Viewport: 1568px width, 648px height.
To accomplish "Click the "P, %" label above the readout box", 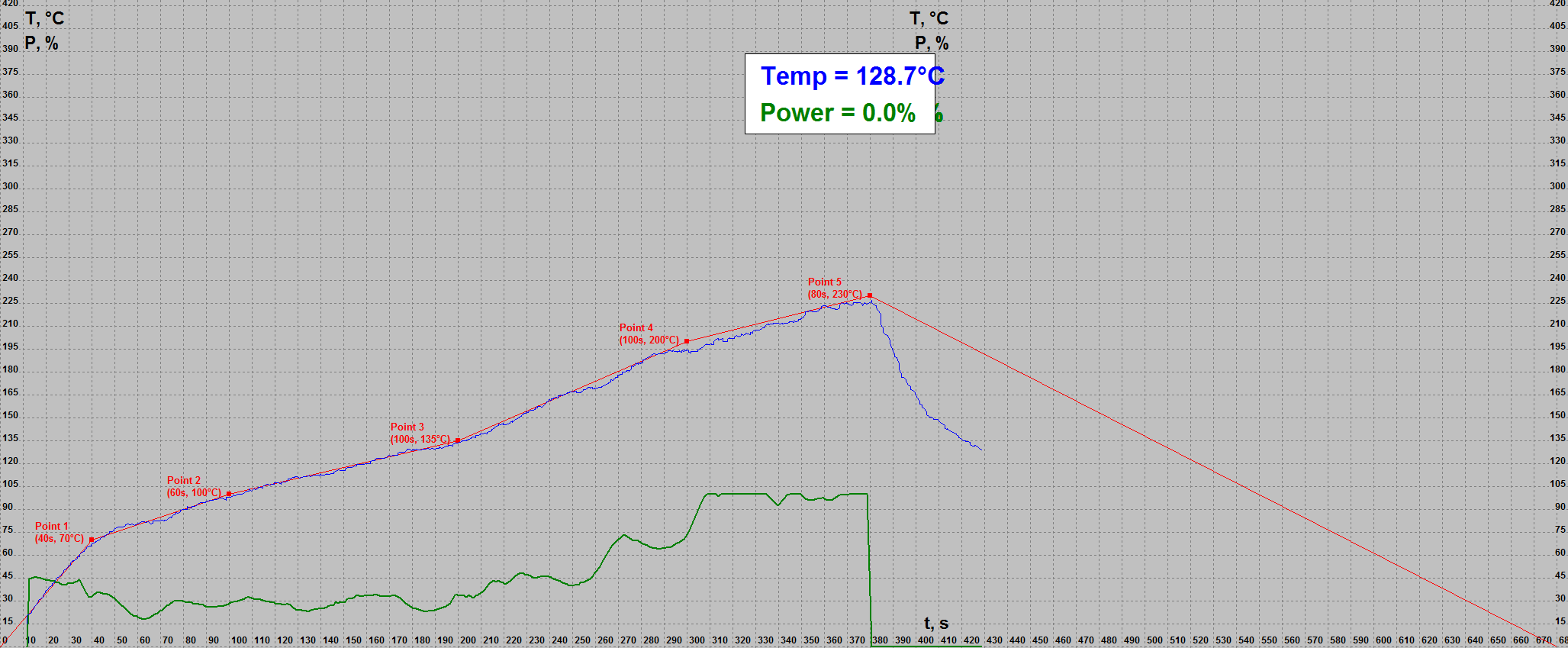I will (x=932, y=43).
